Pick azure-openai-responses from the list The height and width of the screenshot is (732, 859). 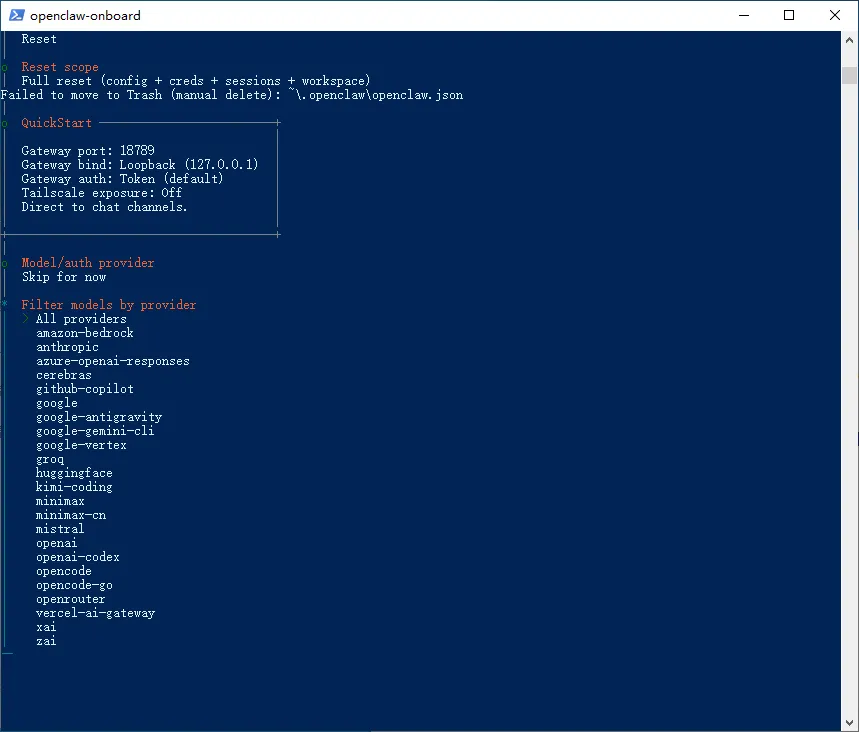coord(113,361)
